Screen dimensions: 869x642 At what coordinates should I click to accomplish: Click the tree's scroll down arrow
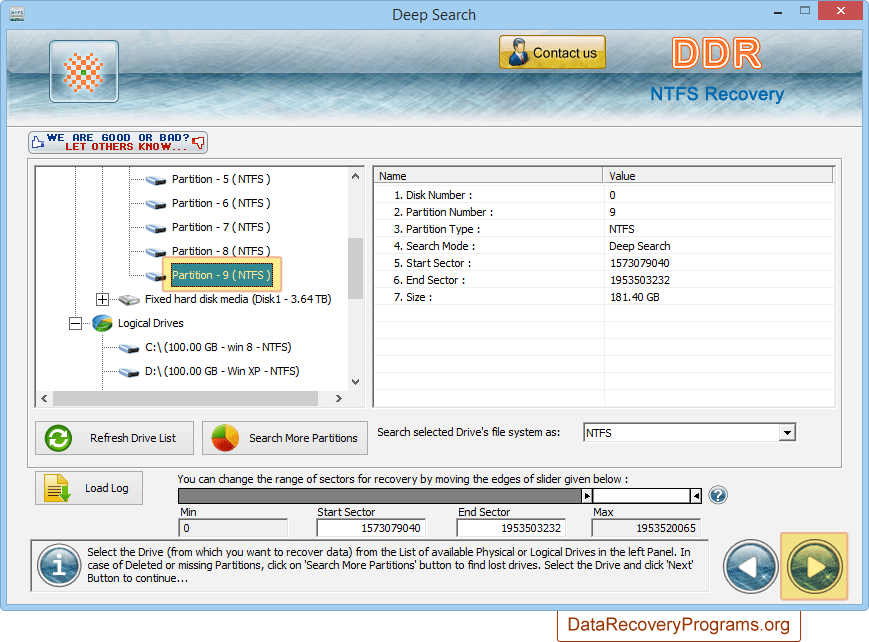tap(355, 382)
